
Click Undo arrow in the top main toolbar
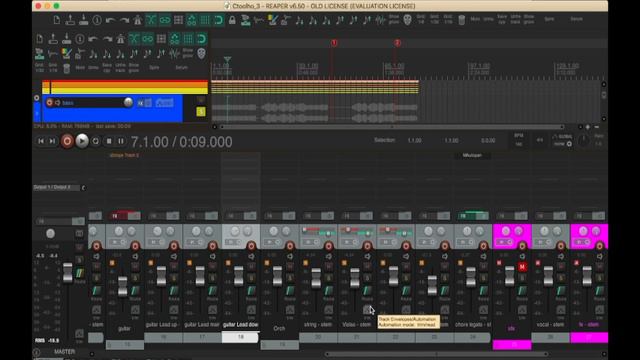(x=110, y=20)
